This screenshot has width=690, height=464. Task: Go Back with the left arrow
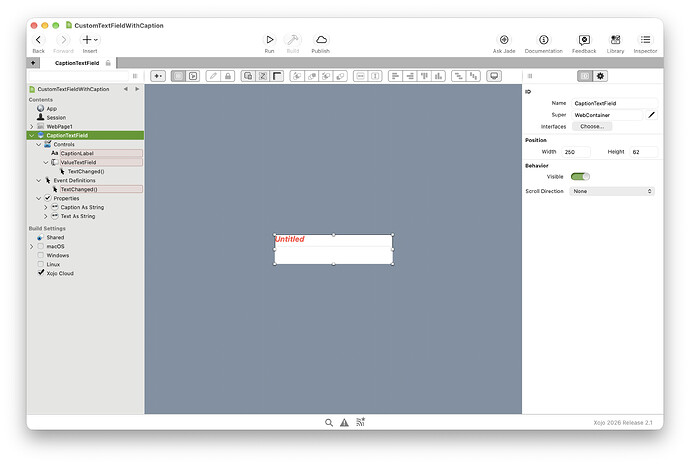(x=38, y=40)
